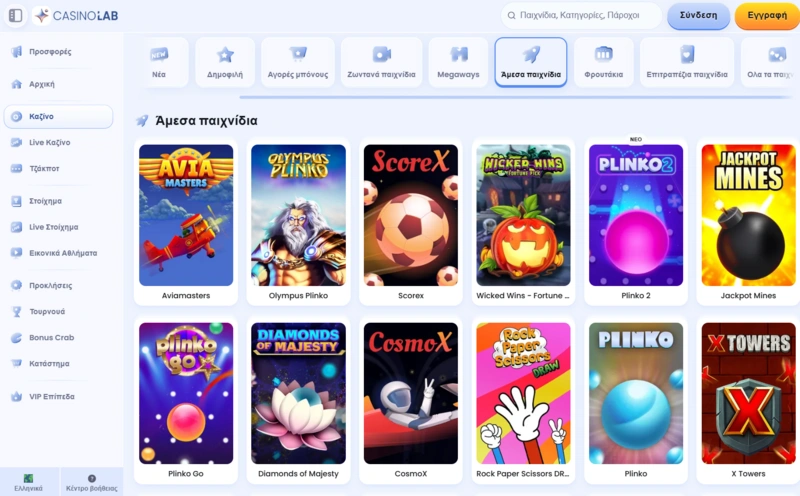Click the Live Καζίνο icon
800x496 pixels.
pyautogui.click(x=17, y=142)
